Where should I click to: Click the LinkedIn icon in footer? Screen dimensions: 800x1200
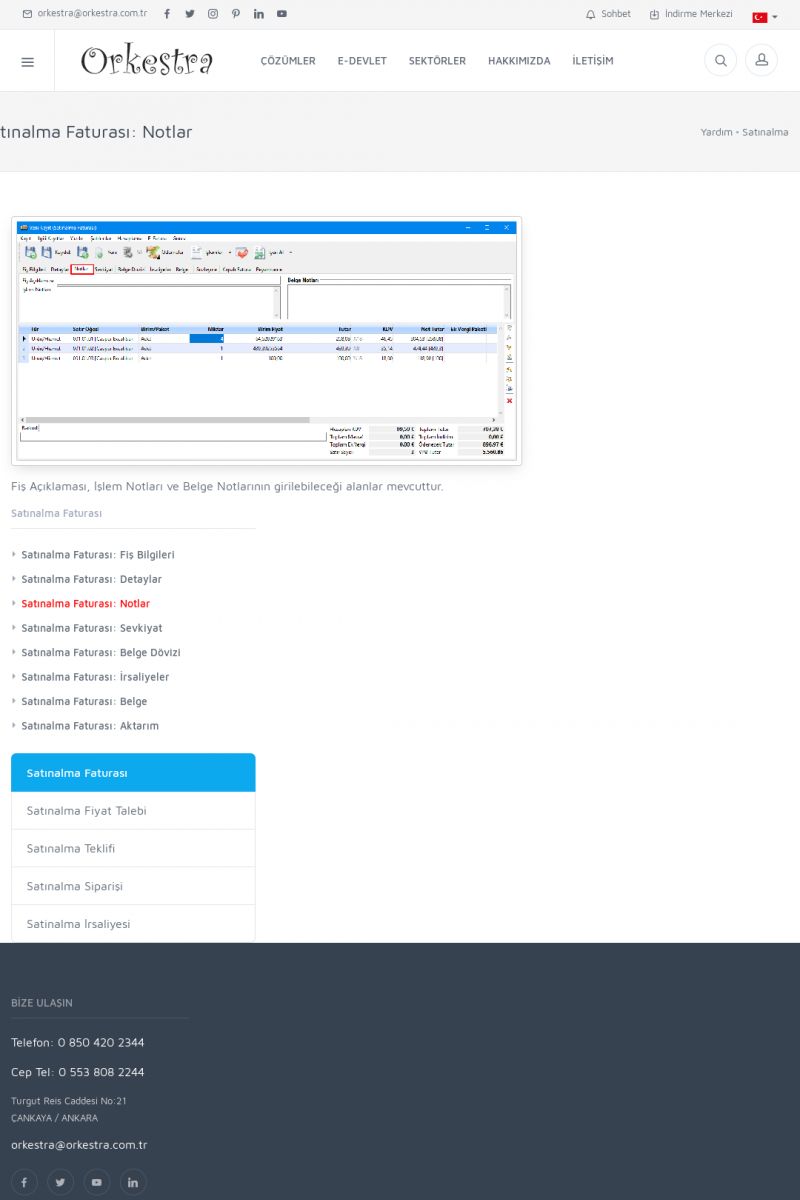(x=133, y=1182)
